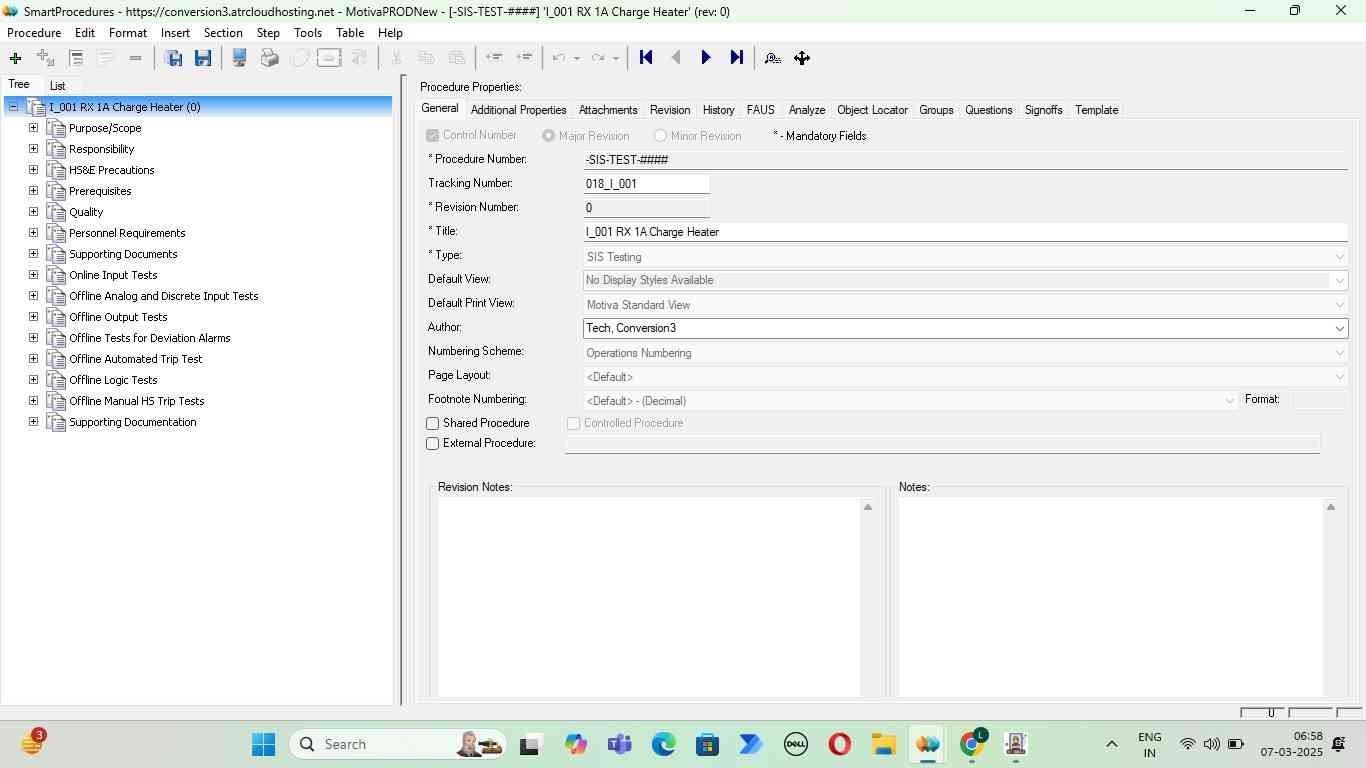Click the Title input field
This screenshot has width=1366, height=768.
pos(965,232)
